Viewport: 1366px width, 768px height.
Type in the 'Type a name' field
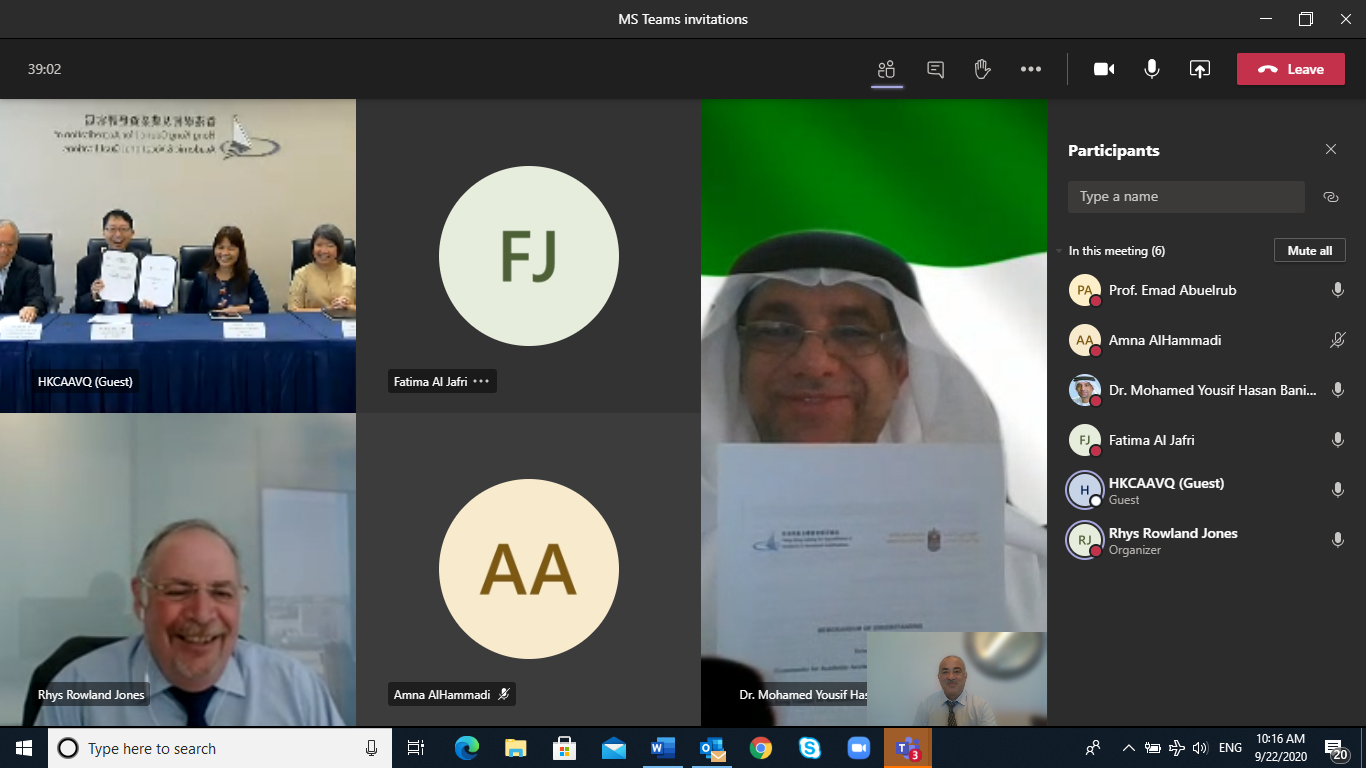[x=1185, y=197]
